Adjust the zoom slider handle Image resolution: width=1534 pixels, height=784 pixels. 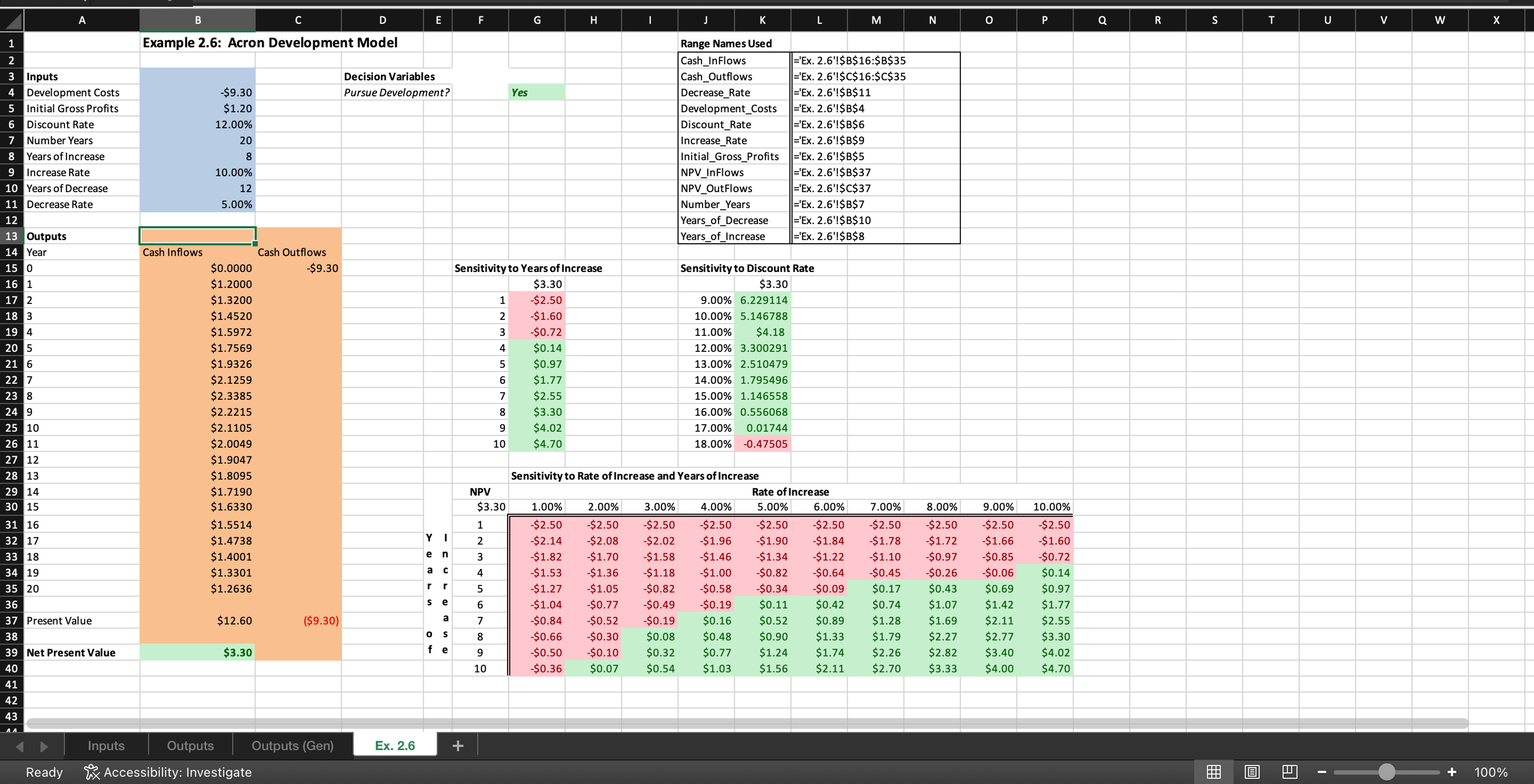pyautogui.click(x=1387, y=772)
